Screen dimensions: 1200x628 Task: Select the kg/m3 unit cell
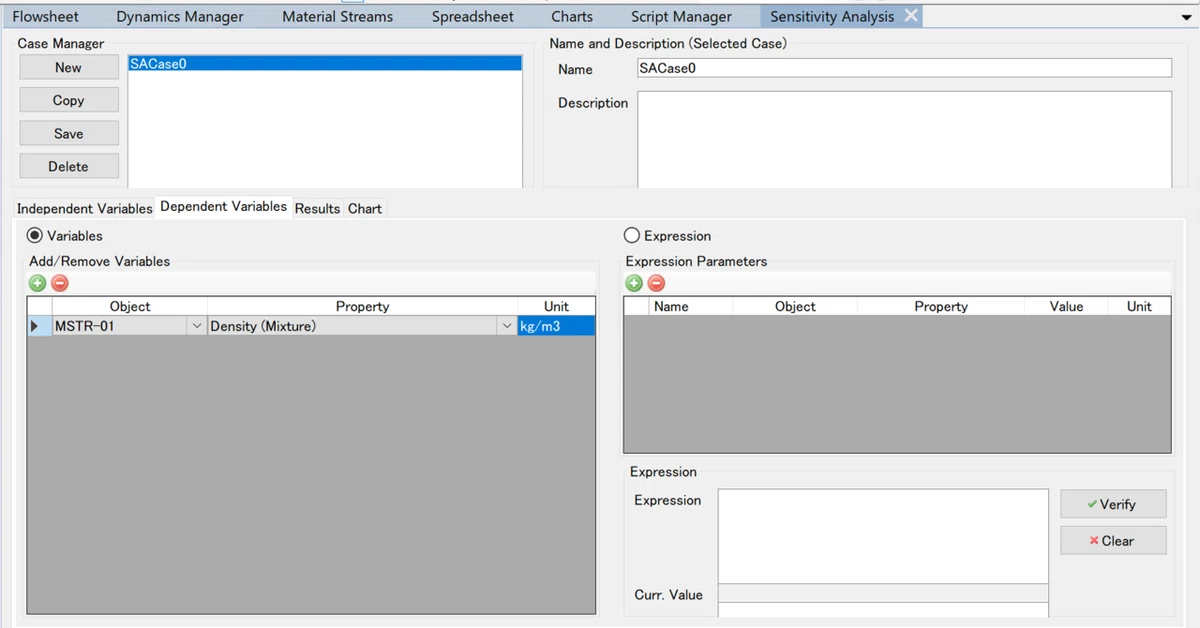(x=556, y=326)
